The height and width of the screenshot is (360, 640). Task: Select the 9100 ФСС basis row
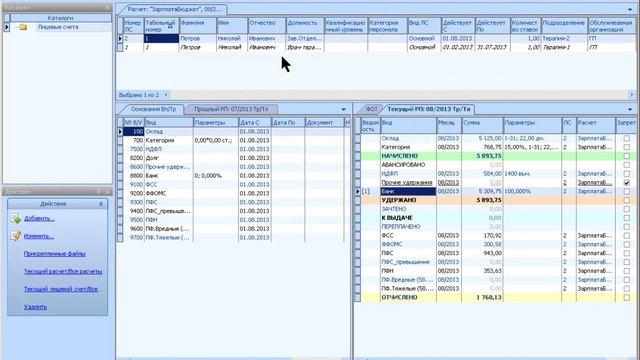[233, 184]
